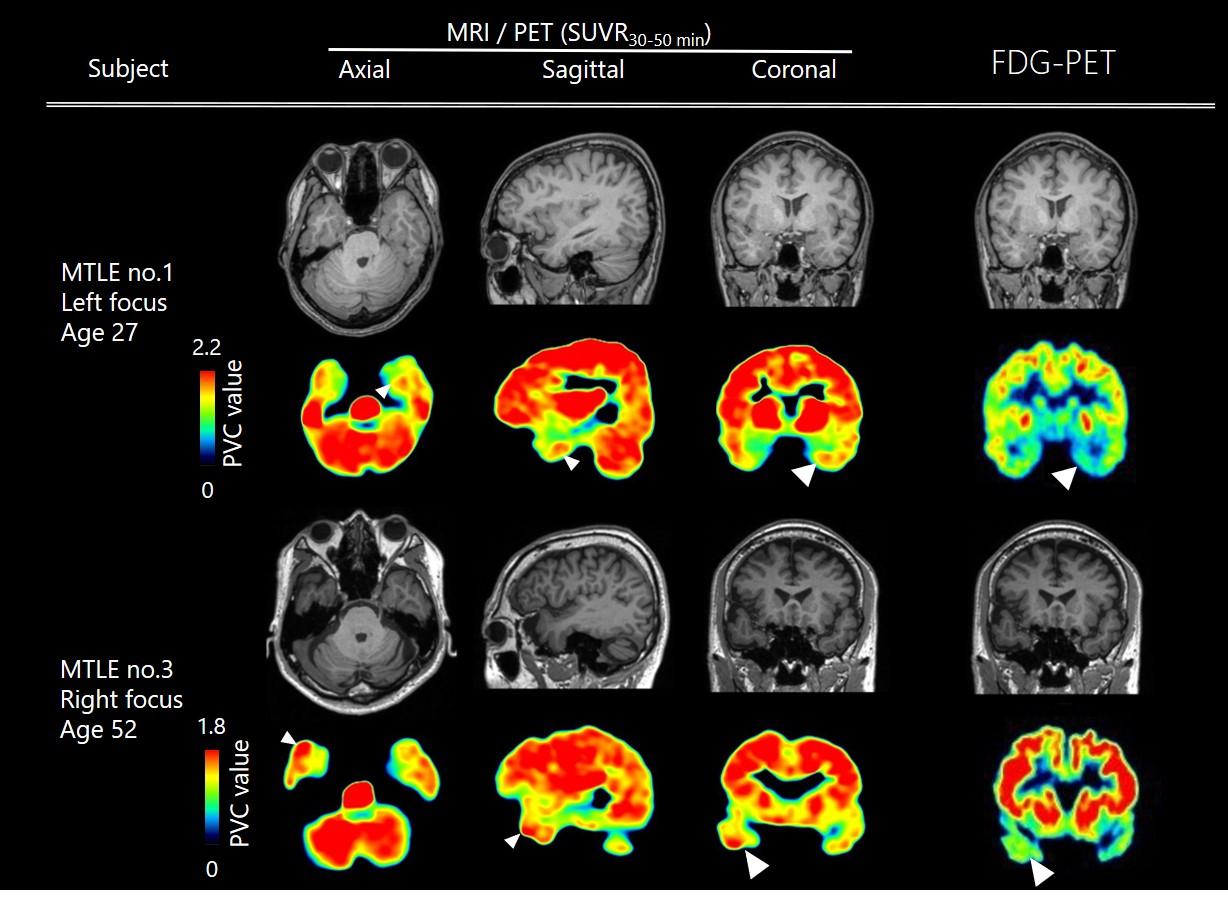Click the arrowhead on MTLE no.3 sagittal PET
Screen dimensions: 1228x897
coord(512,842)
